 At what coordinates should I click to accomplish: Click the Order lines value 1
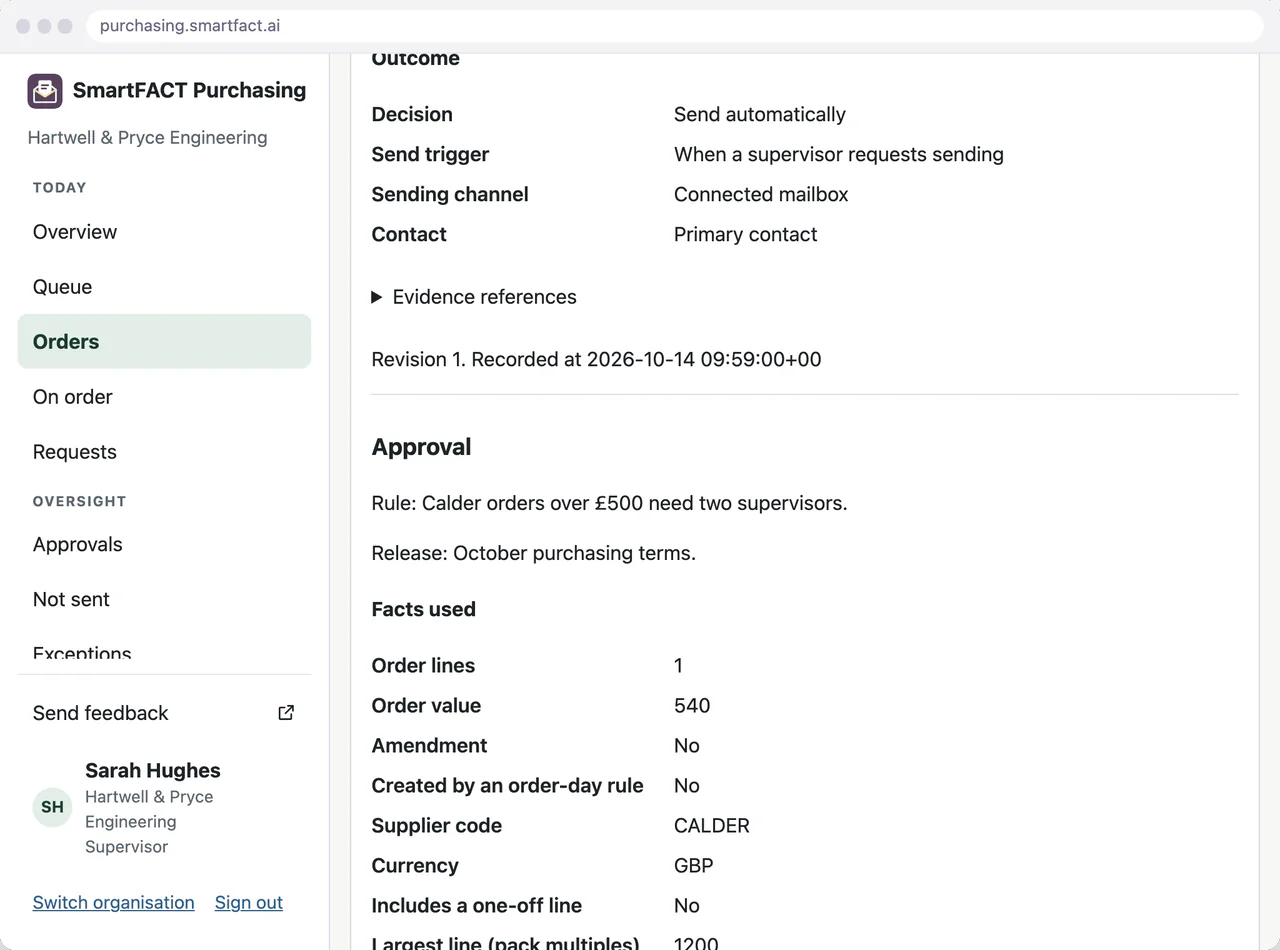(x=679, y=666)
